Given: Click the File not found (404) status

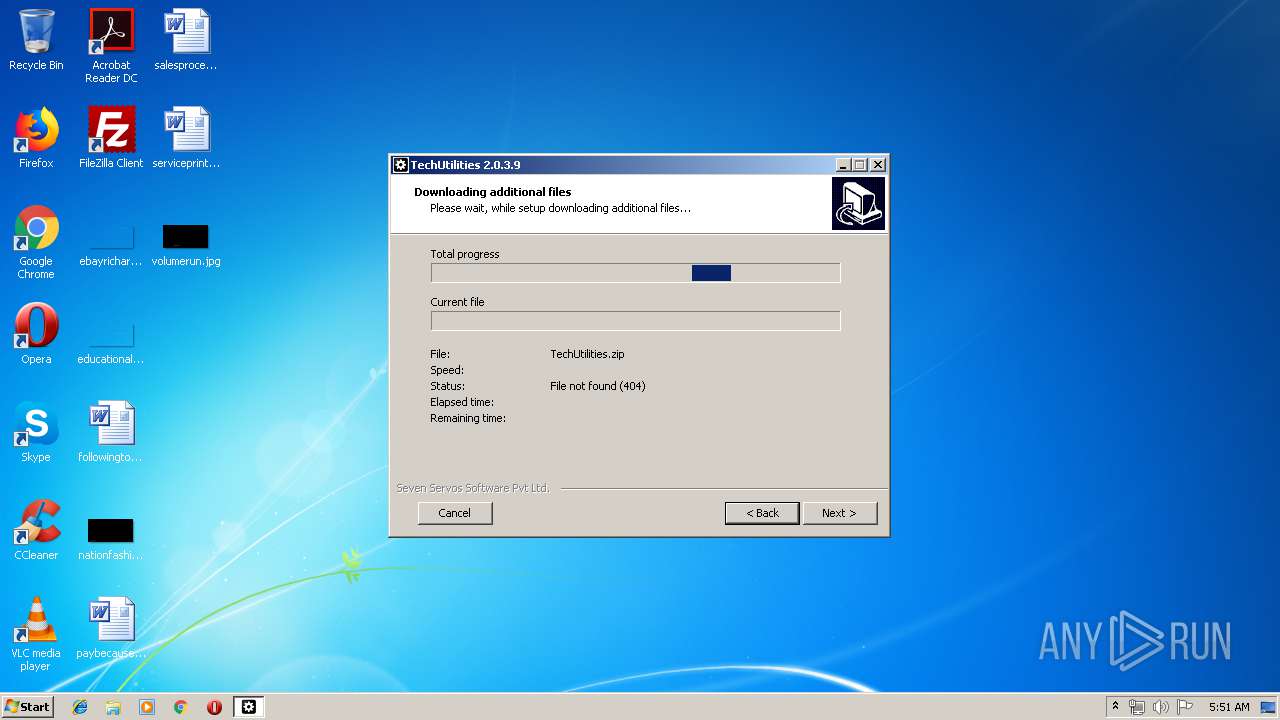Looking at the screenshot, I should [598, 386].
